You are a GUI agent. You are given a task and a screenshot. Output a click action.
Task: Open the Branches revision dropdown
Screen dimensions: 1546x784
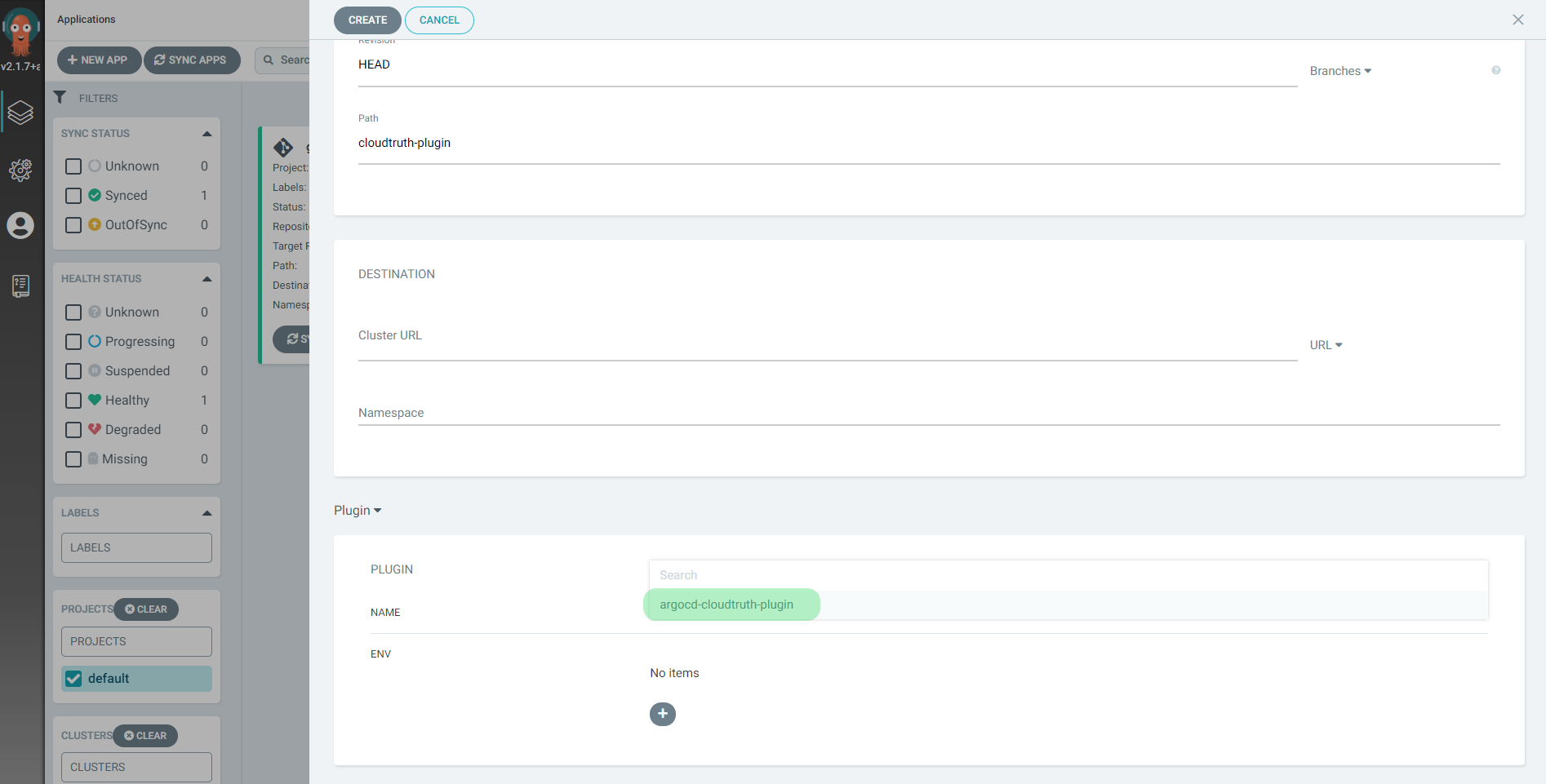(x=1340, y=71)
